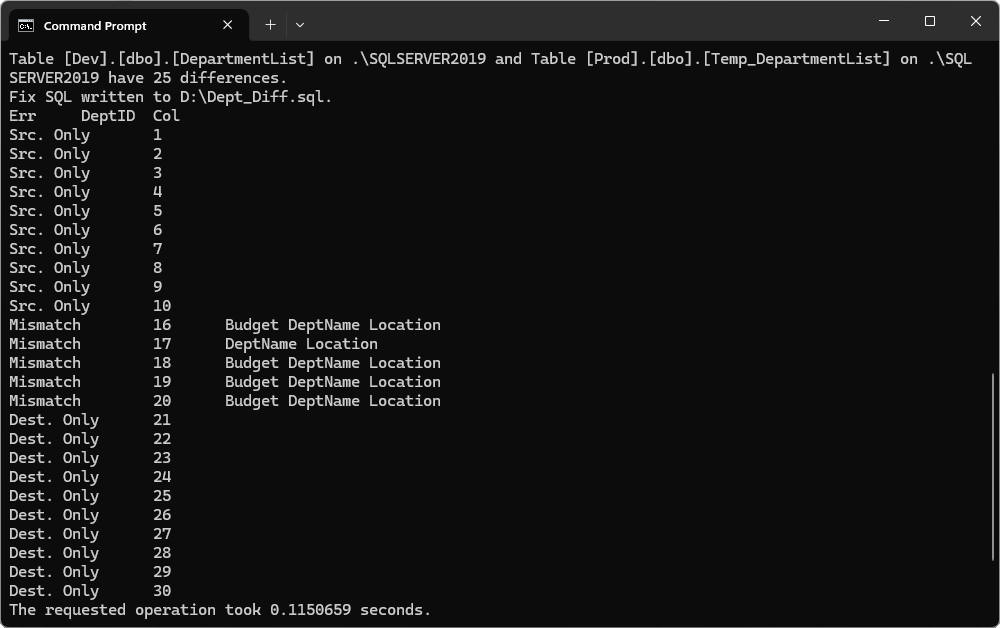Click the Col column header
The width and height of the screenshot is (1000, 628).
(166, 116)
